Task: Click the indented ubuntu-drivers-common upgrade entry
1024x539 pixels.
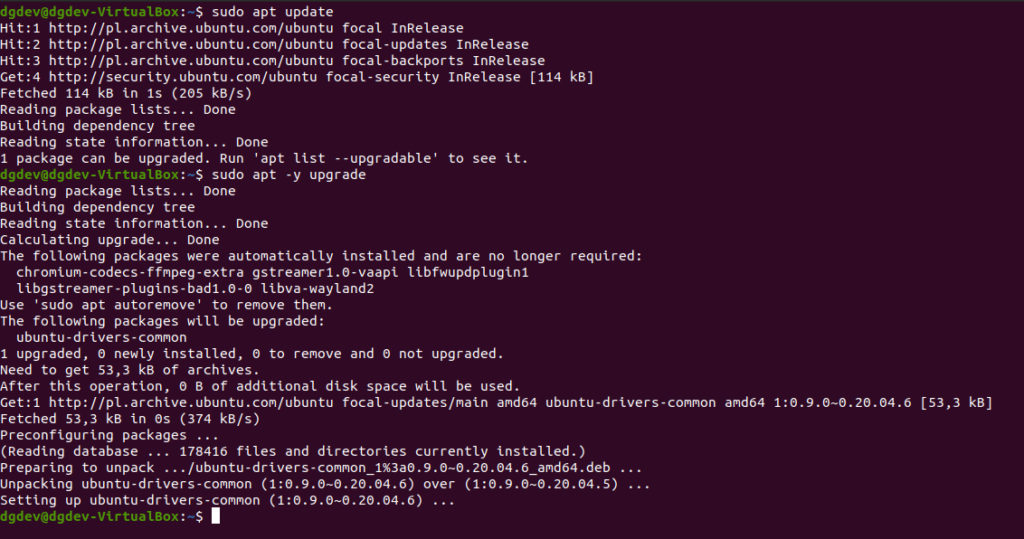Action: pyautogui.click(x=101, y=337)
